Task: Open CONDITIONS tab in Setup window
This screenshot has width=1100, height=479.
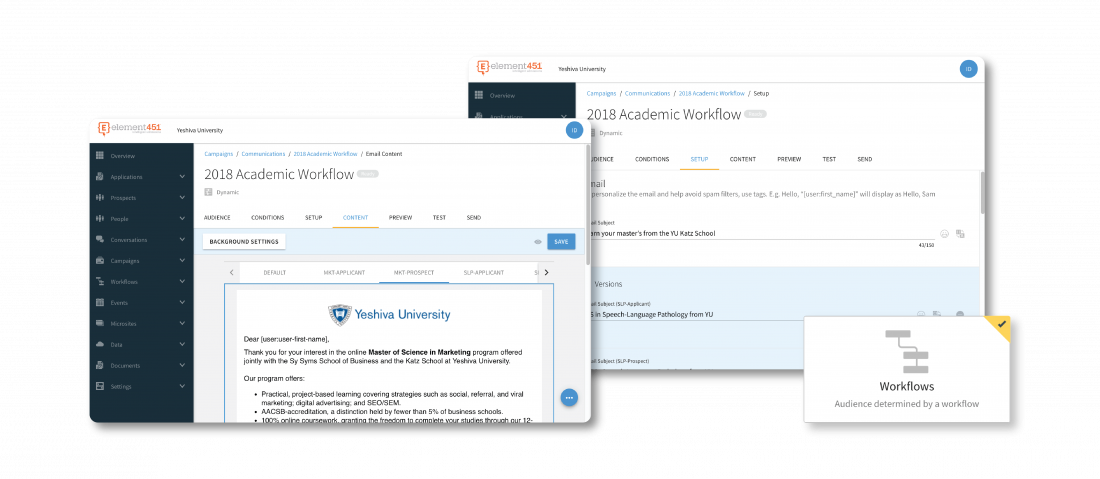Action: pos(652,159)
